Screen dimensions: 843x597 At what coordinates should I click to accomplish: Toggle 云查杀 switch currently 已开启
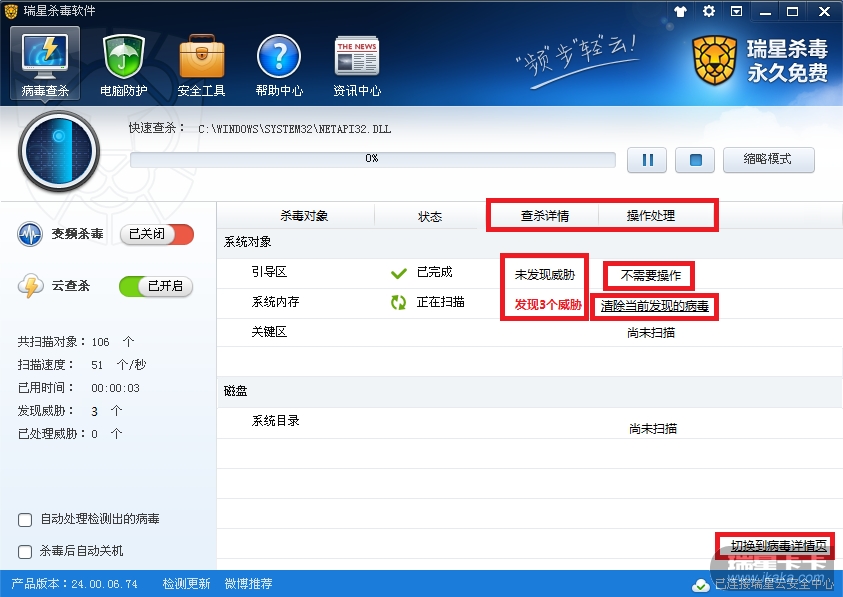pos(156,286)
